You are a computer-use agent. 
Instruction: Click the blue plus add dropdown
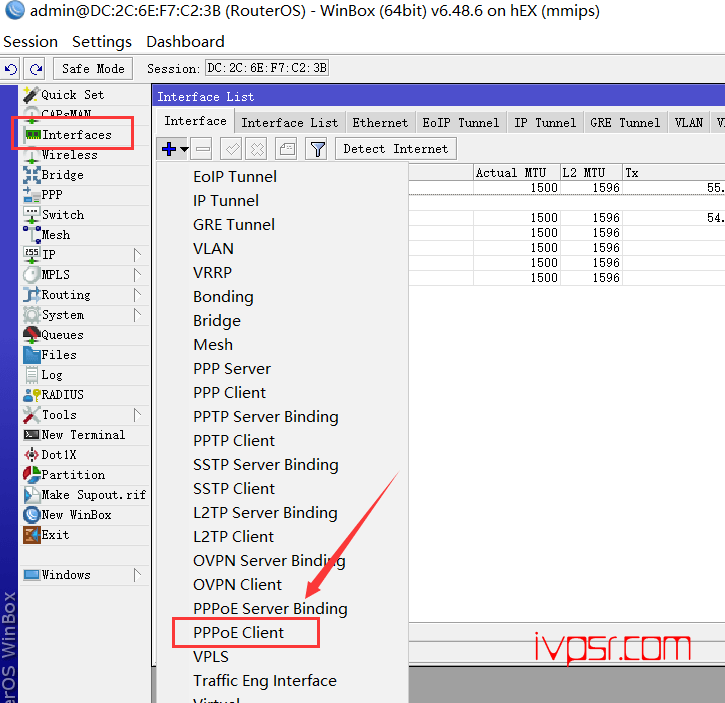coord(173,149)
